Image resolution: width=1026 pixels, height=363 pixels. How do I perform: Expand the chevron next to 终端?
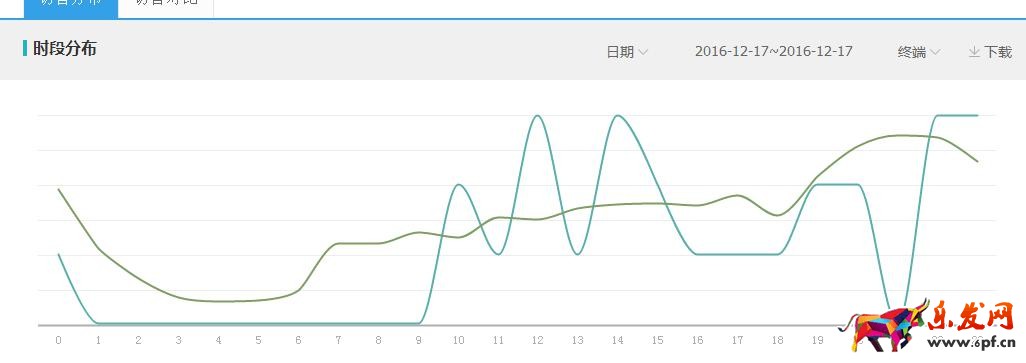click(935, 52)
